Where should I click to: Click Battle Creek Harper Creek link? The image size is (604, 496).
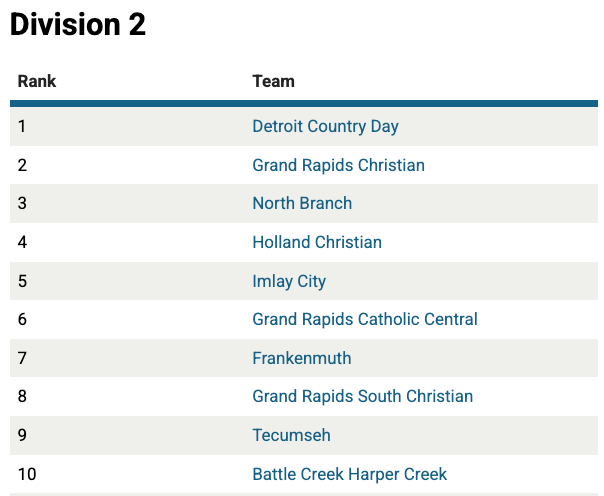(349, 474)
